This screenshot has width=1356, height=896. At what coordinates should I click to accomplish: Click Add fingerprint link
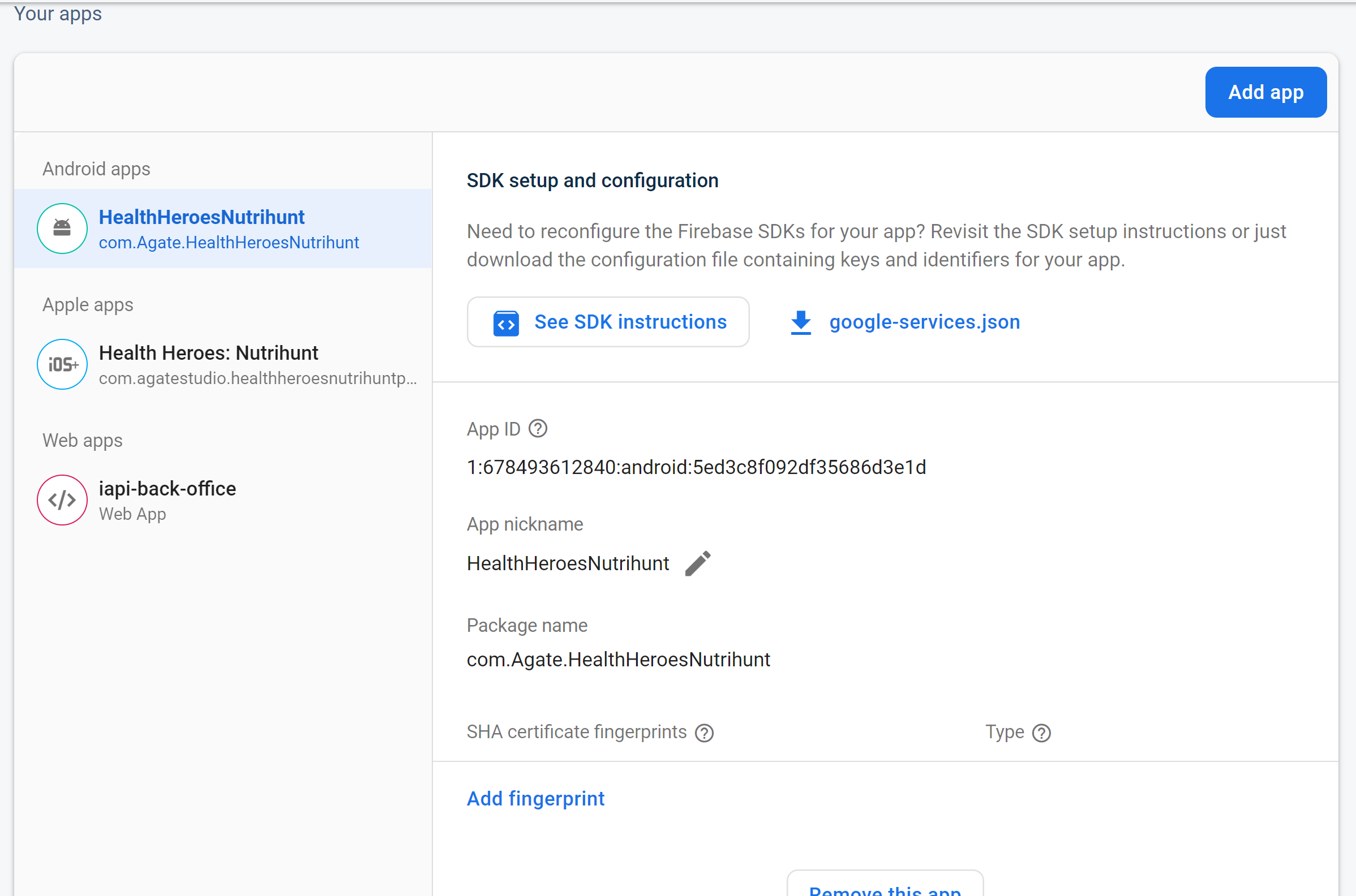(x=535, y=798)
